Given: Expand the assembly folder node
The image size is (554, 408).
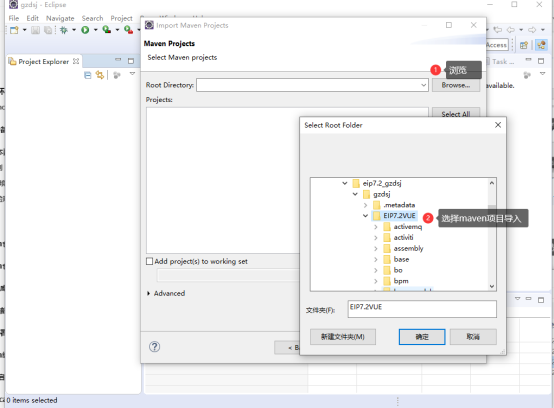Looking at the screenshot, I should pos(376,249).
